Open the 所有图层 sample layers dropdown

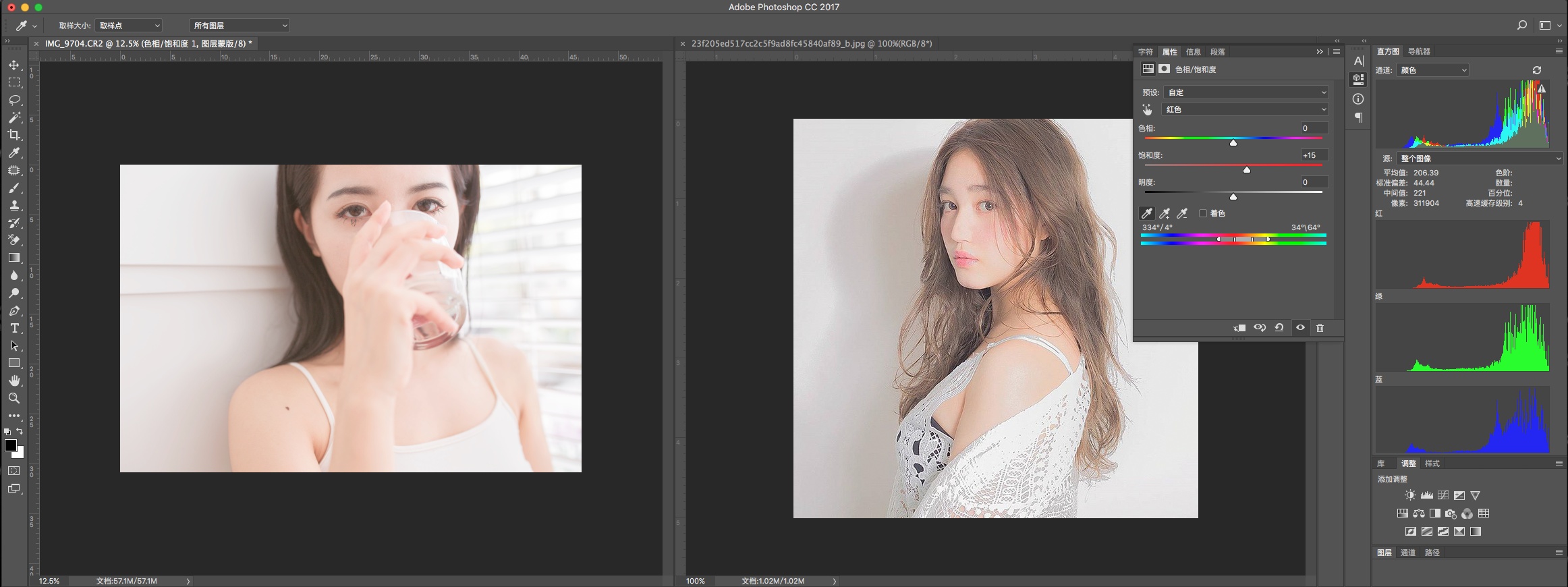pyautogui.click(x=240, y=26)
